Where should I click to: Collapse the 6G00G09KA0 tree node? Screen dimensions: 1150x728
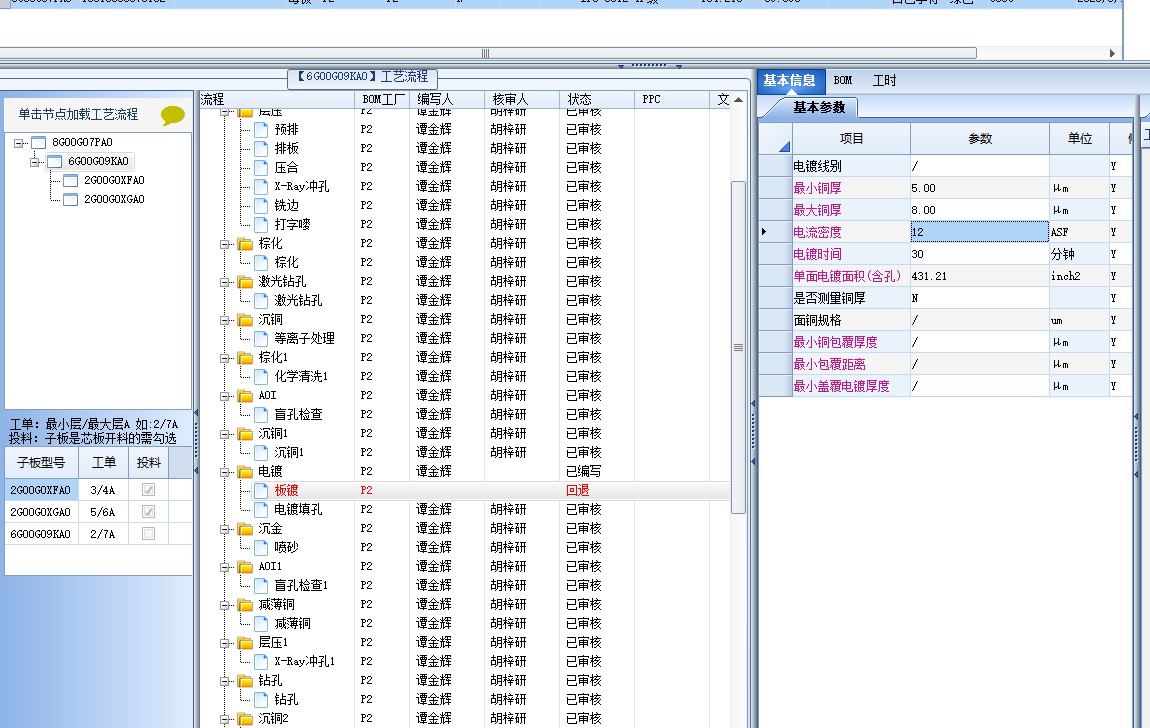coord(34,162)
